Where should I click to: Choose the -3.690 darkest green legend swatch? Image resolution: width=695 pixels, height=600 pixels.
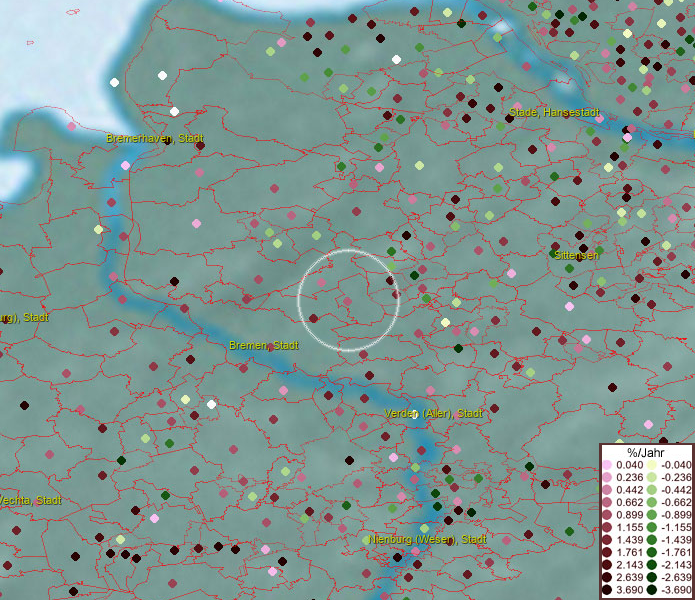coord(652,590)
